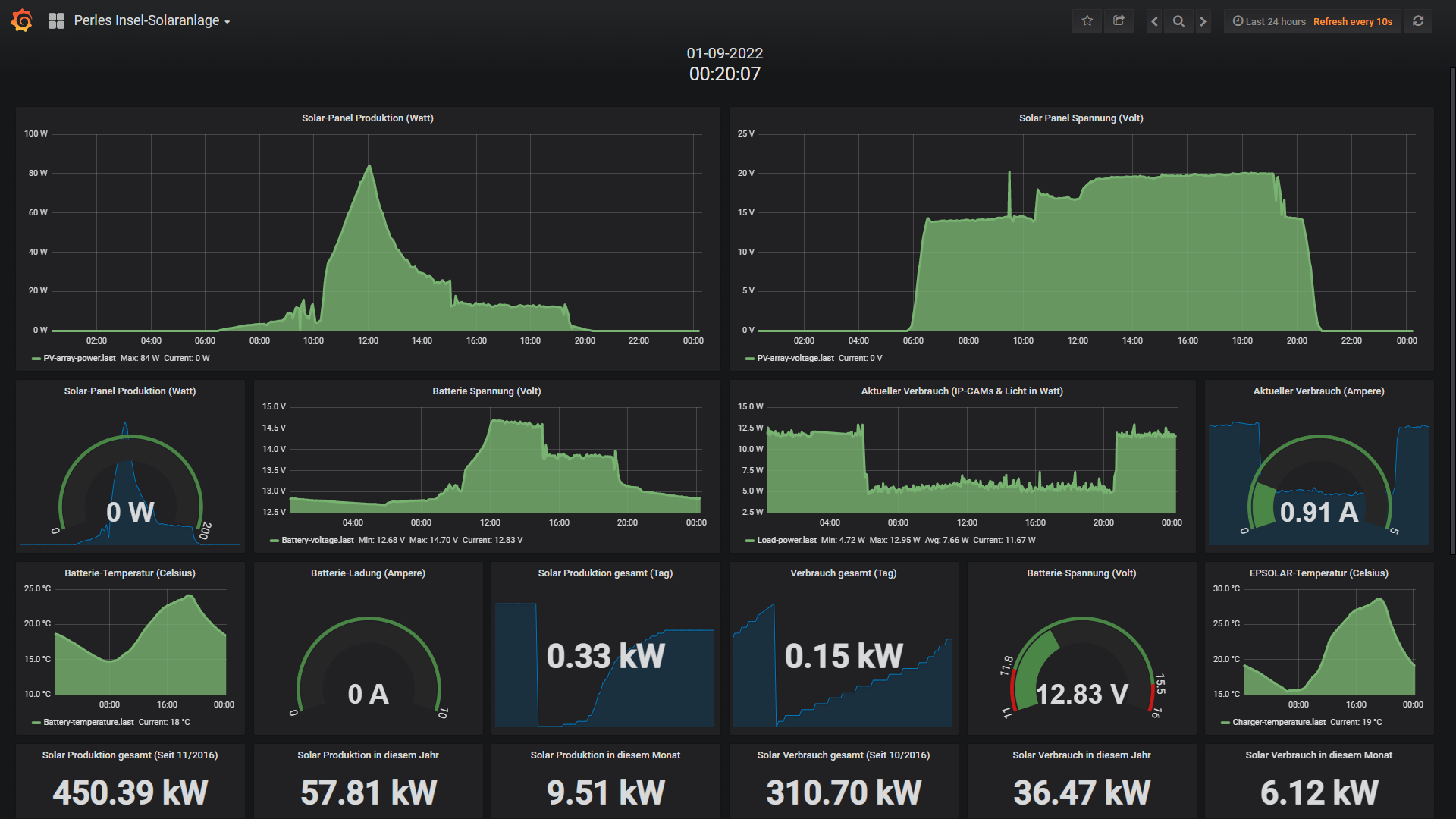Screen dimensions: 1456x819
Task: Click the share dashboard icon
Action: point(1119,21)
